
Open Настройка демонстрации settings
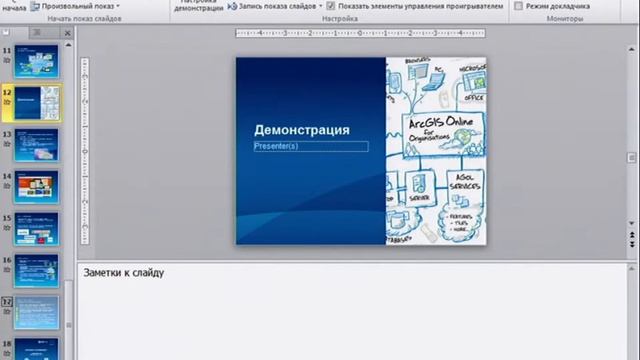pyautogui.click(x=199, y=6)
